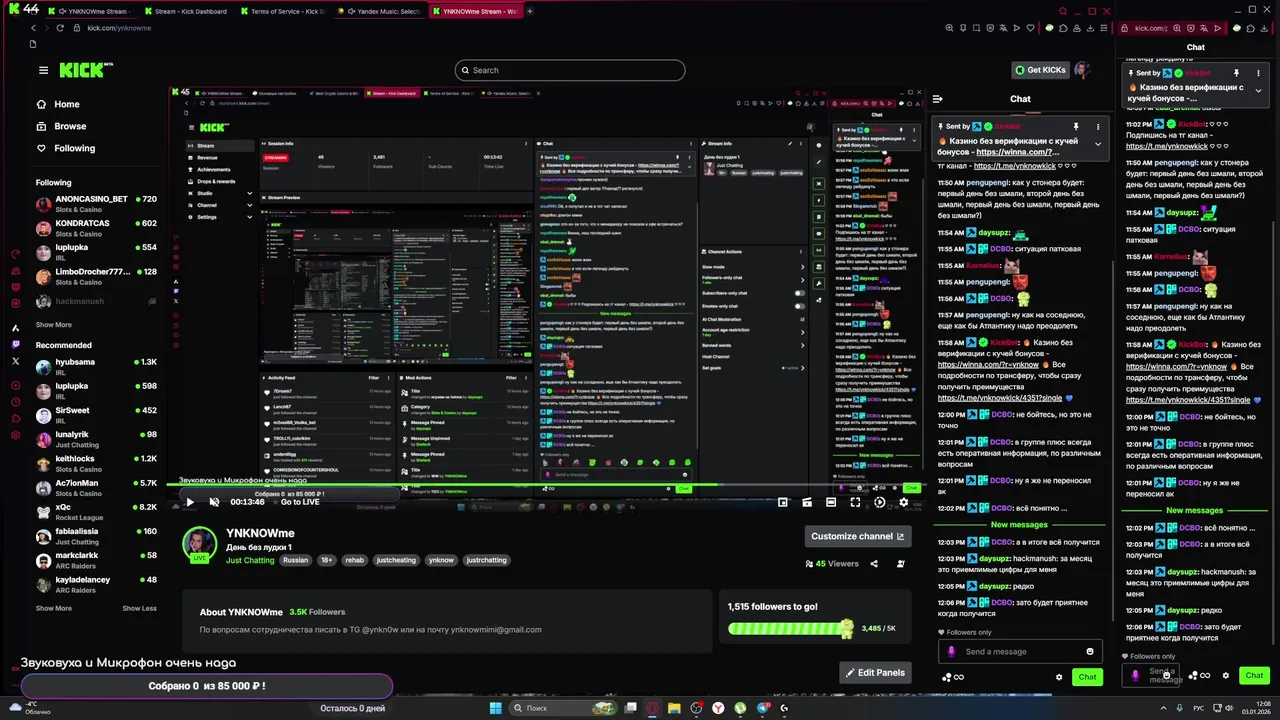
Task: Click the share icon next to 45 Viewers
Action: click(874, 564)
